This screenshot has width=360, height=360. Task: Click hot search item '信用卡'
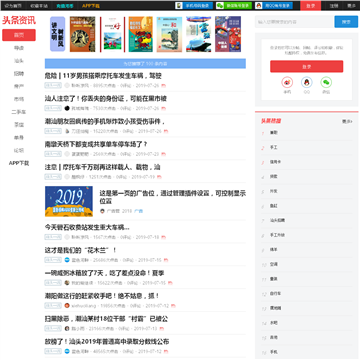point(275,162)
